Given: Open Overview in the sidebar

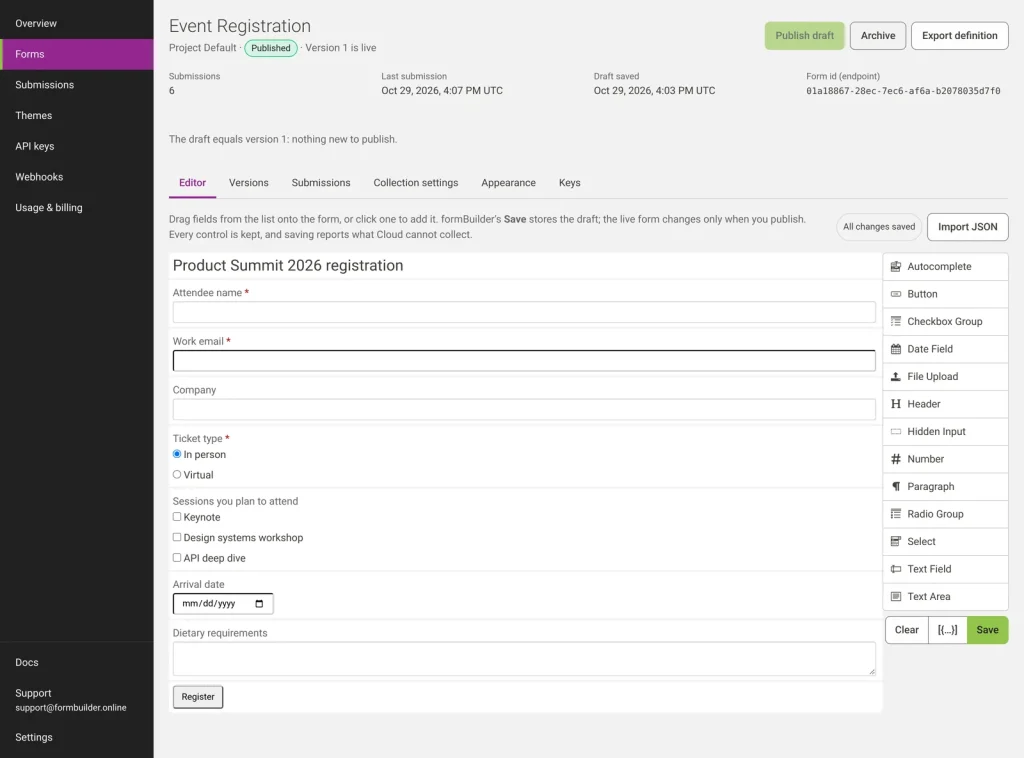Looking at the screenshot, I should (76, 24).
